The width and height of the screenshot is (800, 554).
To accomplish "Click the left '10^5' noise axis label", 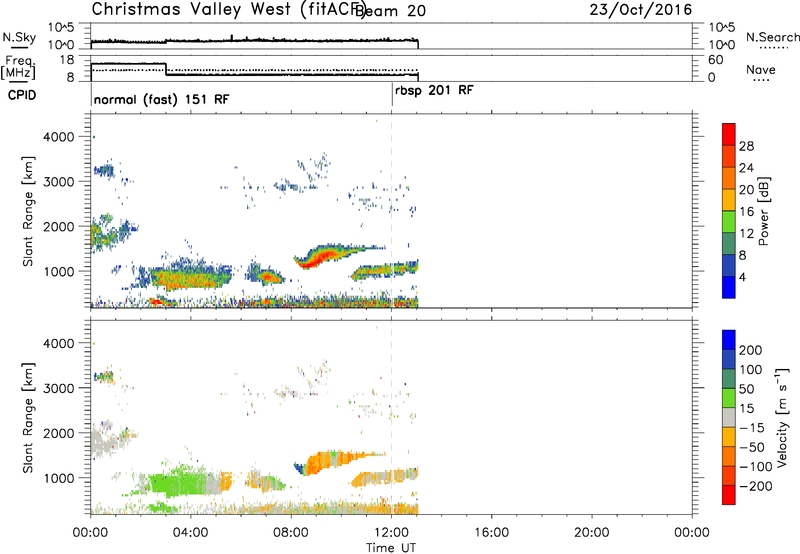I will pos(61,27).
